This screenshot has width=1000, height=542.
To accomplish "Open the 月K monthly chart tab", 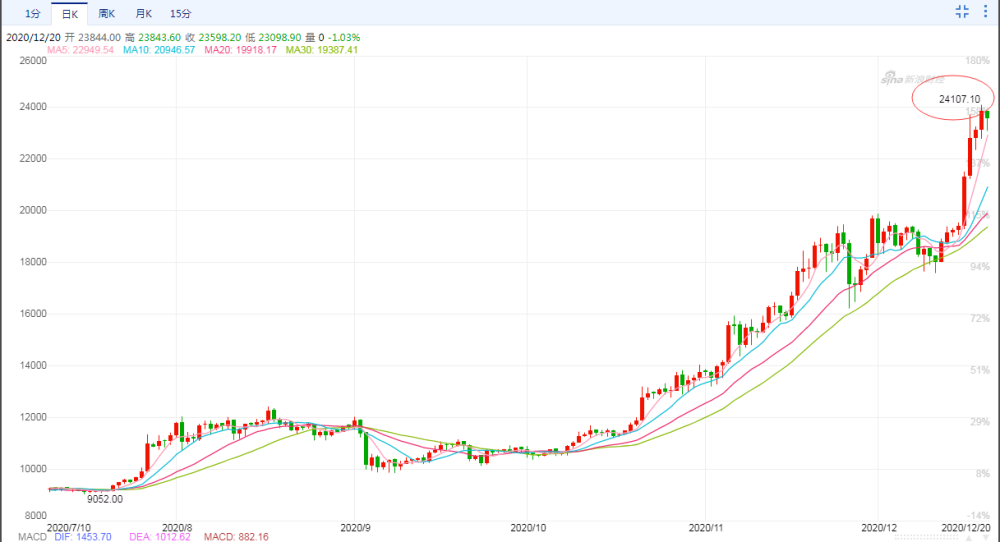I will click(143, 13).
